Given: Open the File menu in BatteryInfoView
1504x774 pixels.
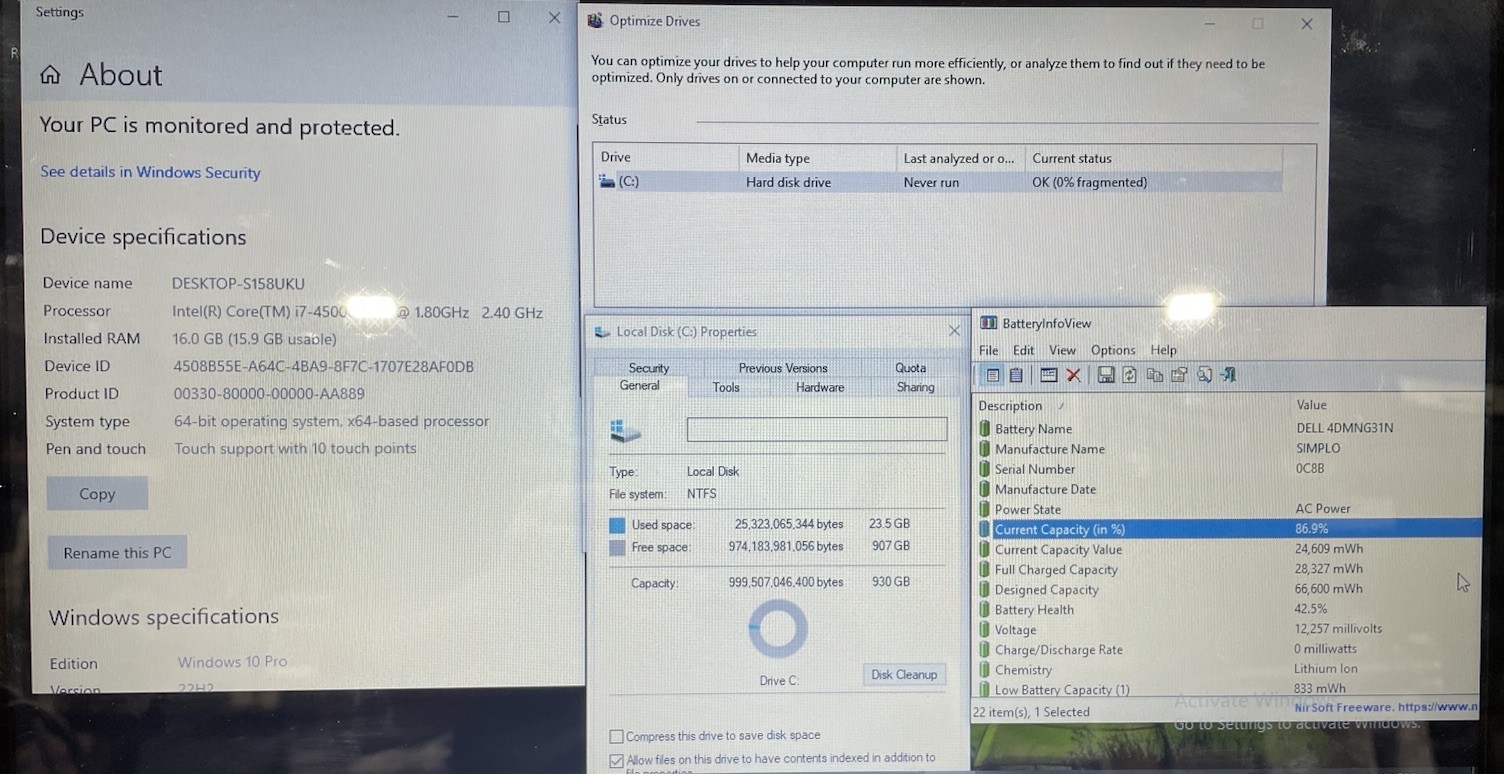Looking at the screenshot, I should click(x=989, y=350).
